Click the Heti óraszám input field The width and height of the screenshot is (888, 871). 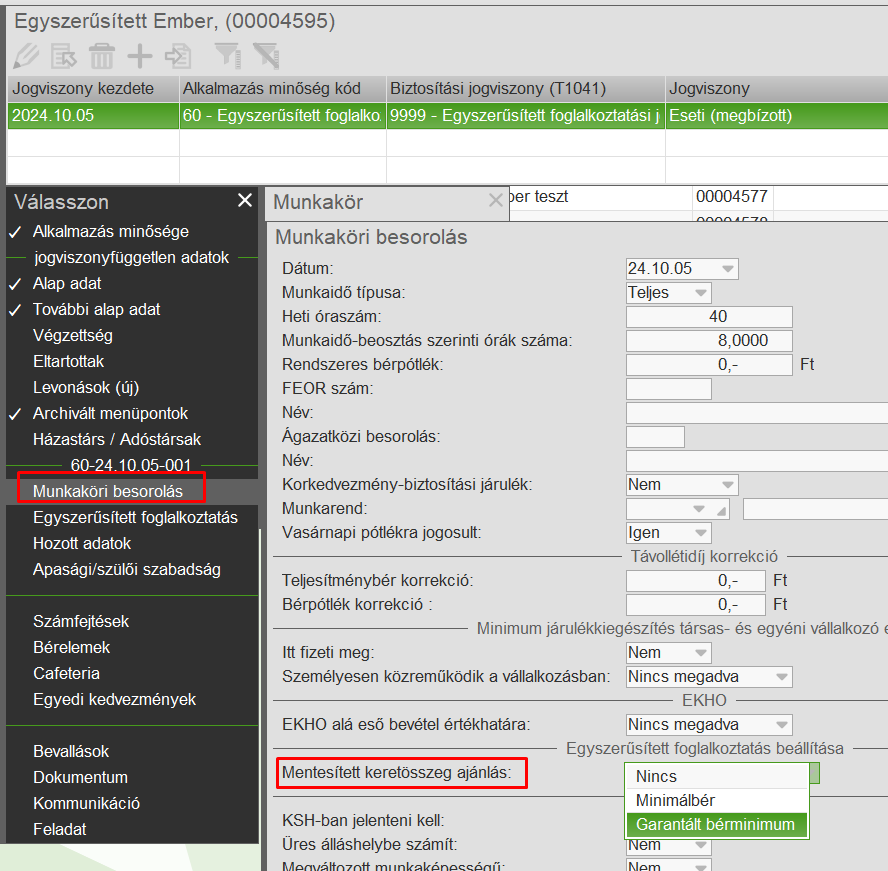[709, 317]
